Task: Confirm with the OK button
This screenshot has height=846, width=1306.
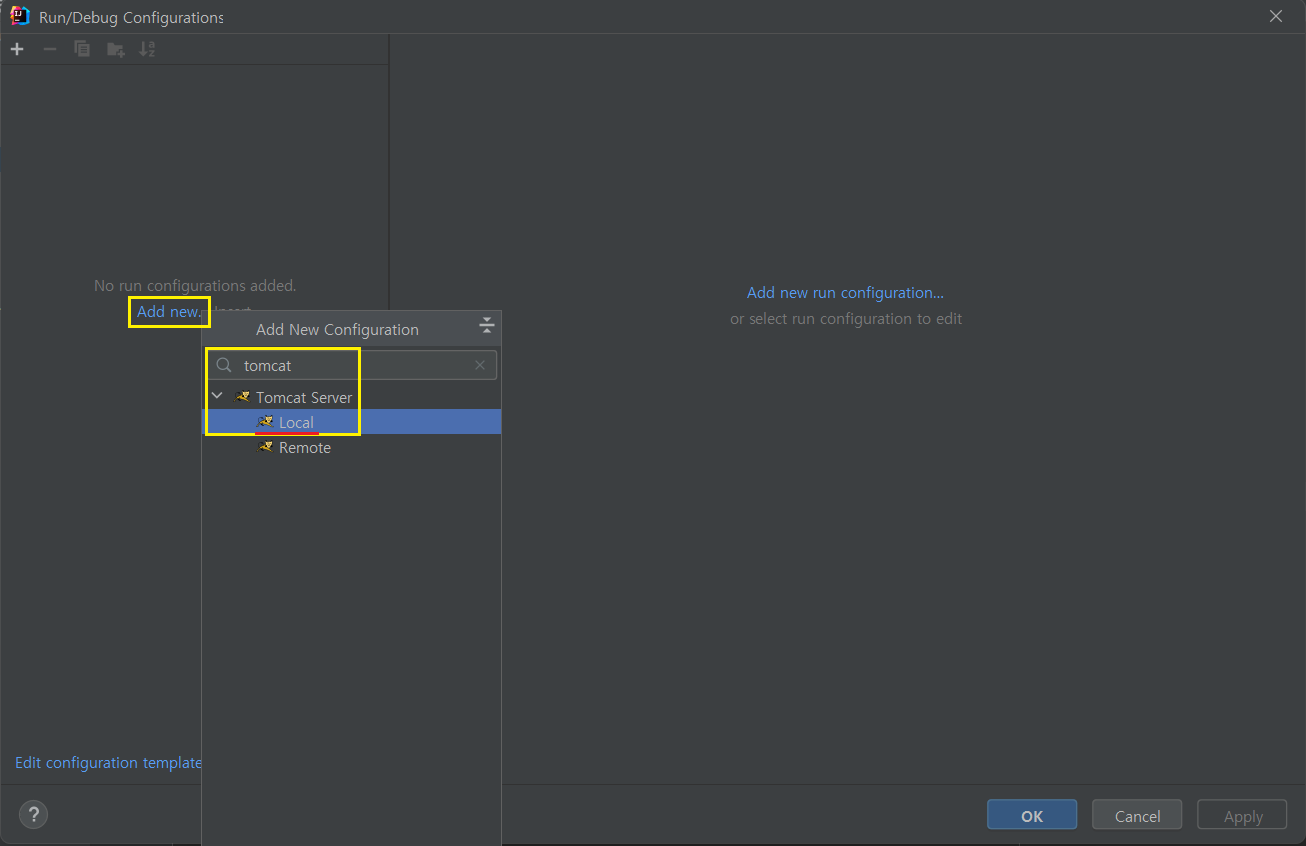Action: tap(1032, 815)
